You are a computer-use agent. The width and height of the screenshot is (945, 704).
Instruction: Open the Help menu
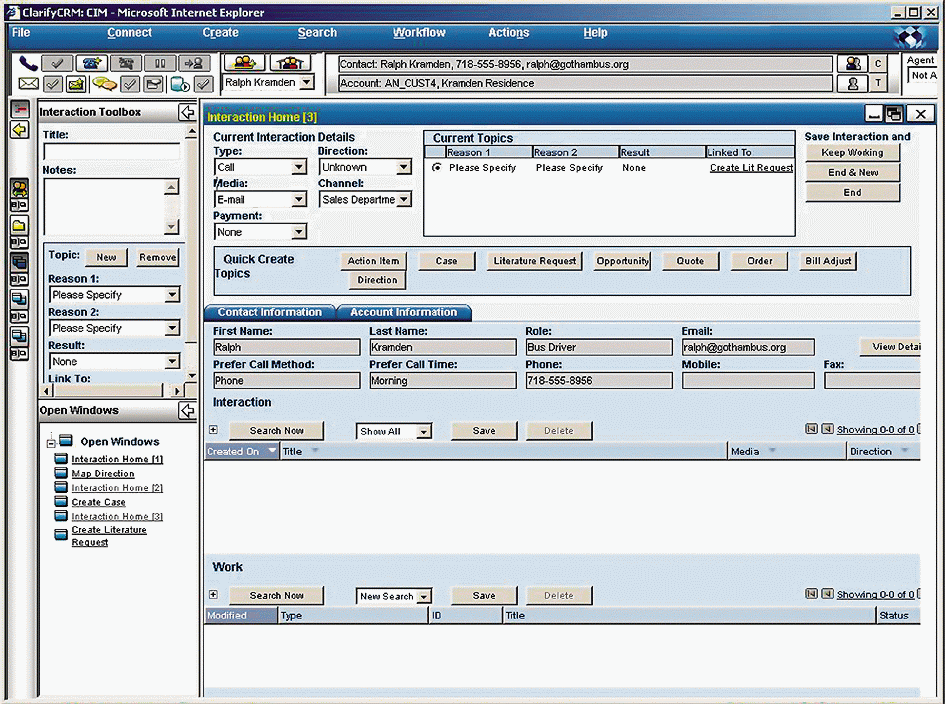tap(595, 33)
